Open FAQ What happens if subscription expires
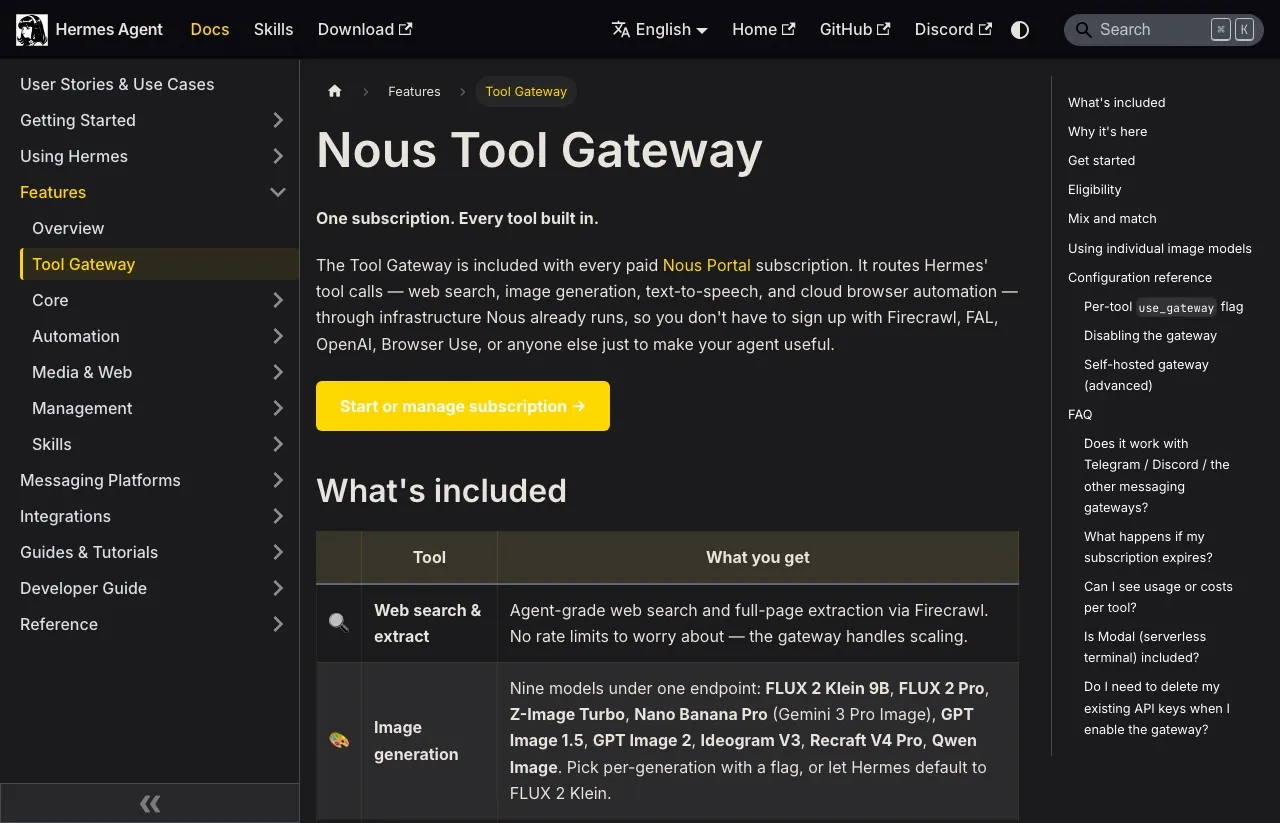1280x823 pixels. [x=1148, y=547]
